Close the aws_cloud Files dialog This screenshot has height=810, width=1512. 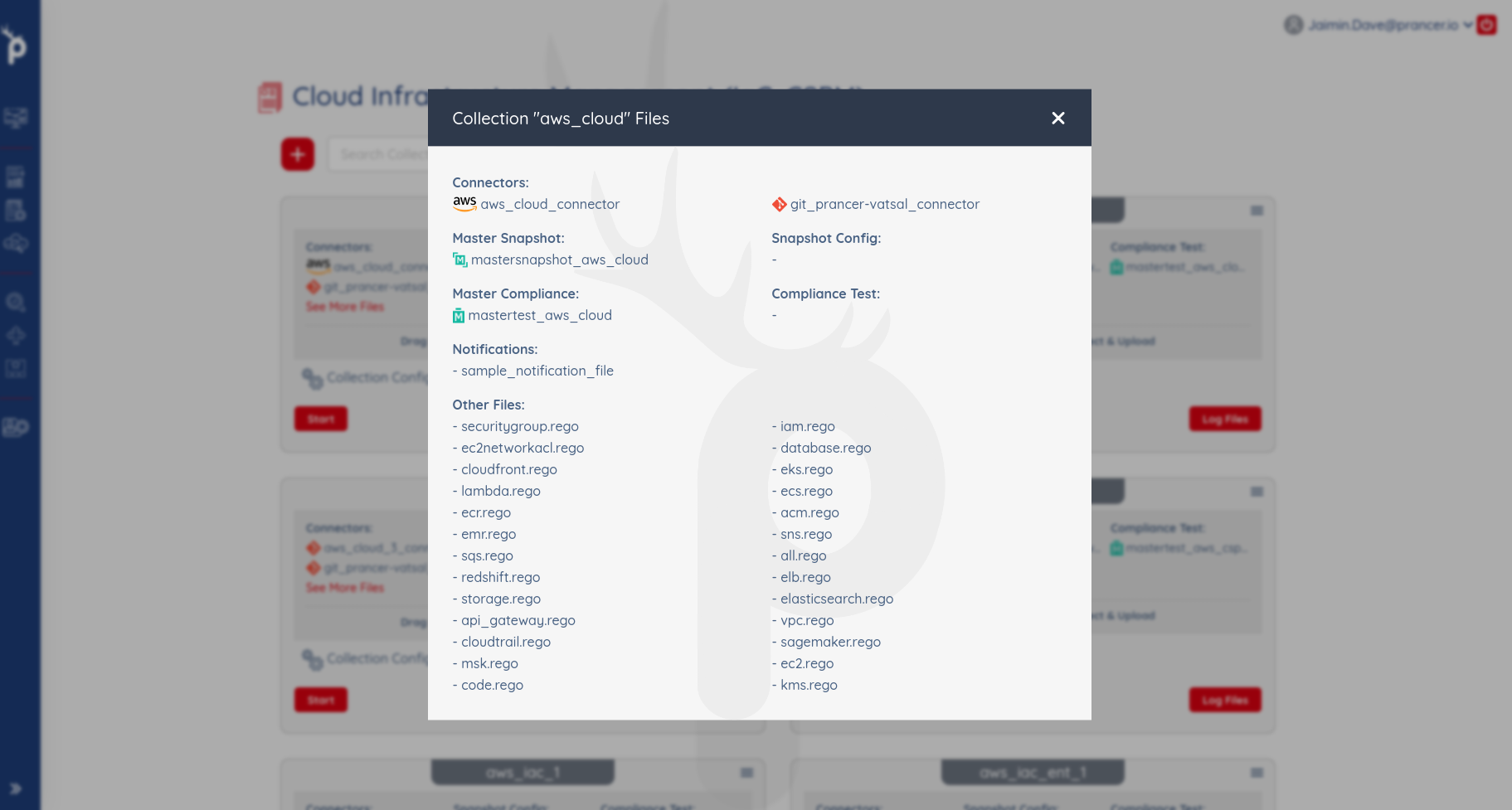click(x=1057, y=119)
